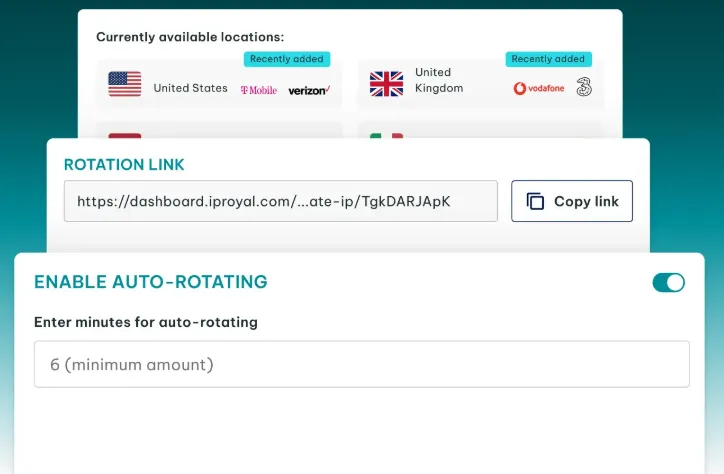The image size is (724, 474).
Task: Click the Verizon carrier logo
Action: 308,90
